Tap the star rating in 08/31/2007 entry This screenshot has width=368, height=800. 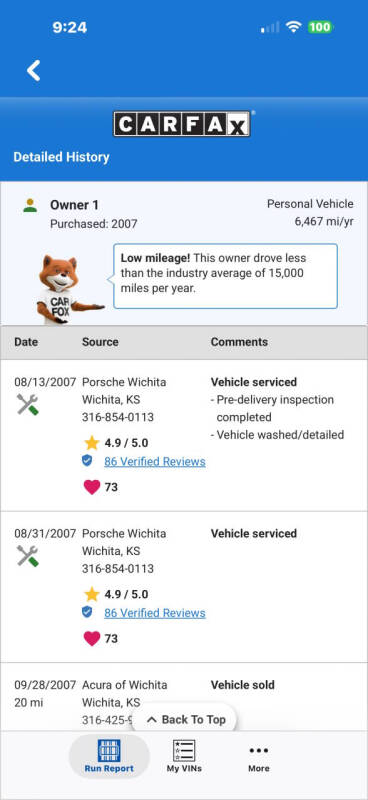[x=92, y=594]
